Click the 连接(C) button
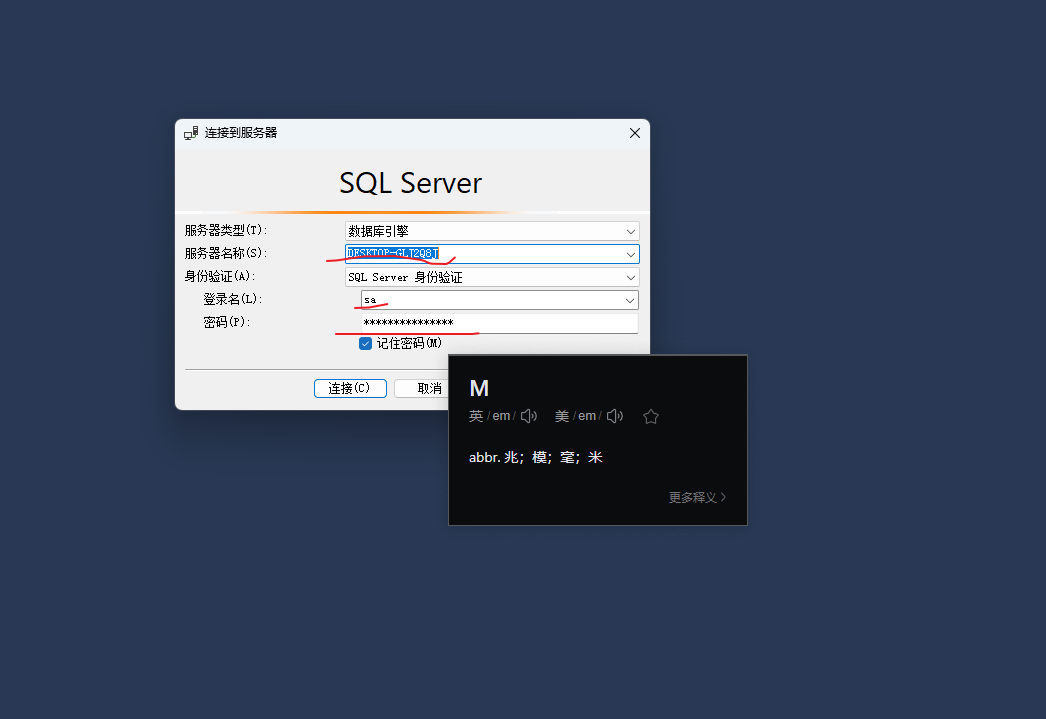Screen dimensions: 1046x719 350,388
